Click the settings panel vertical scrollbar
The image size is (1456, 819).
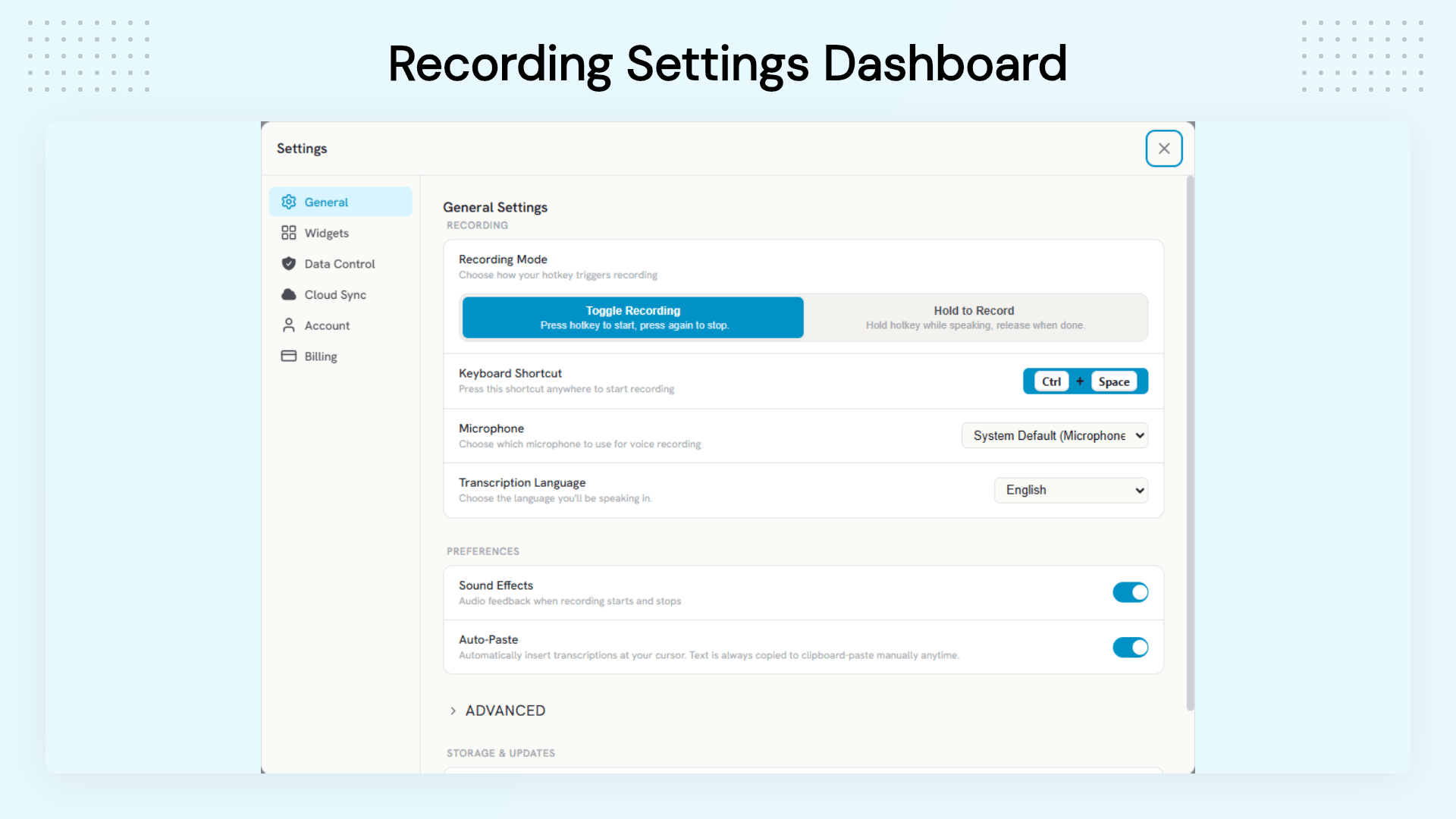[1190, 444]
